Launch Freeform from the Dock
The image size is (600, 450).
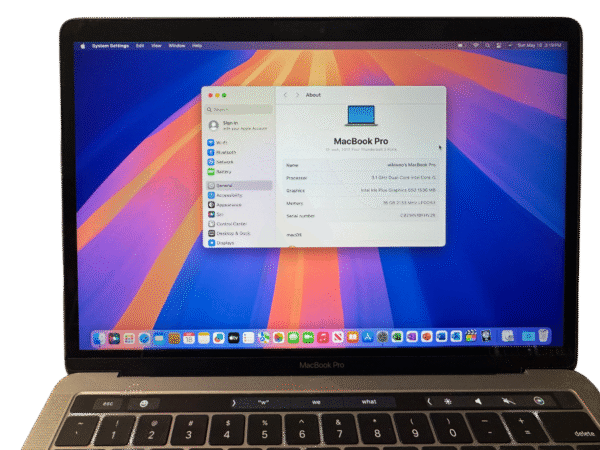(x=219, y=338)
